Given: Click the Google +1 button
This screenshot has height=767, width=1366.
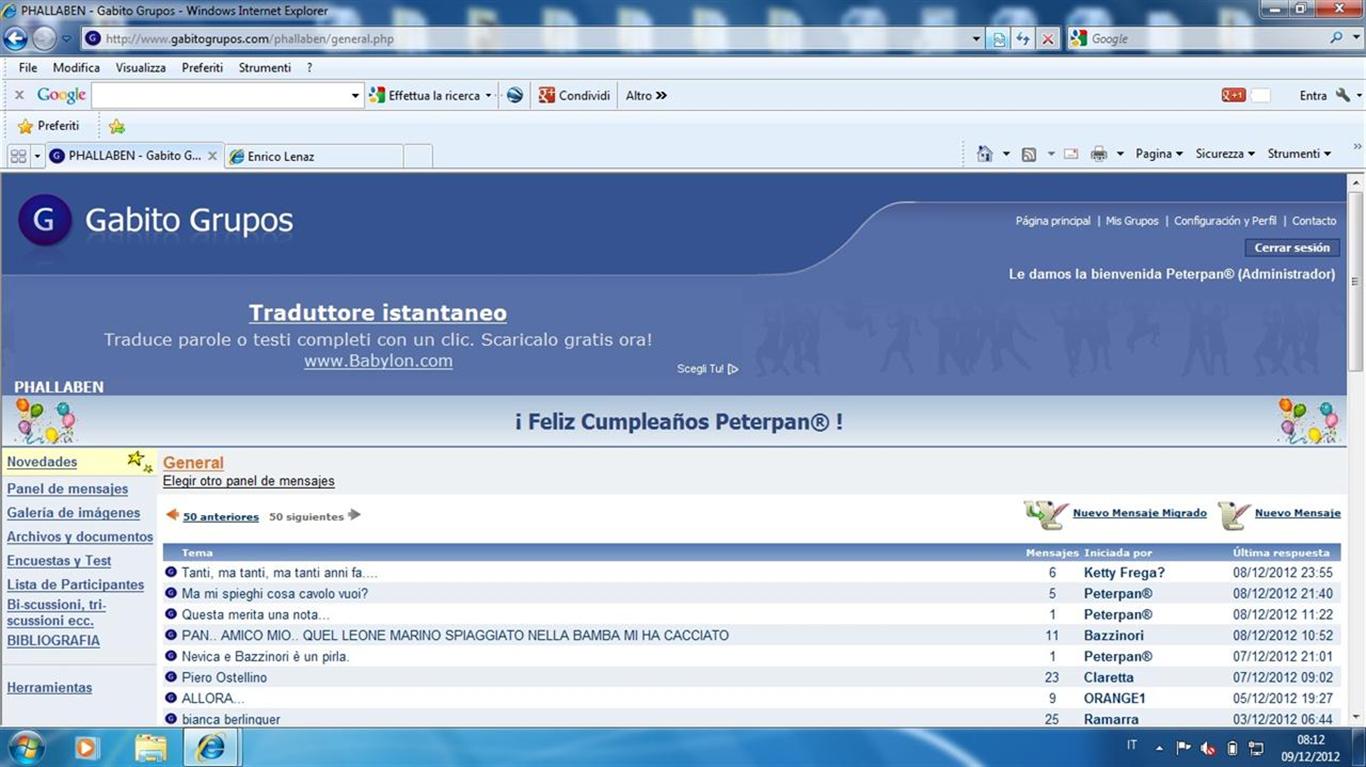Looking at the screenshot, I should click(x=1233, y=95).
